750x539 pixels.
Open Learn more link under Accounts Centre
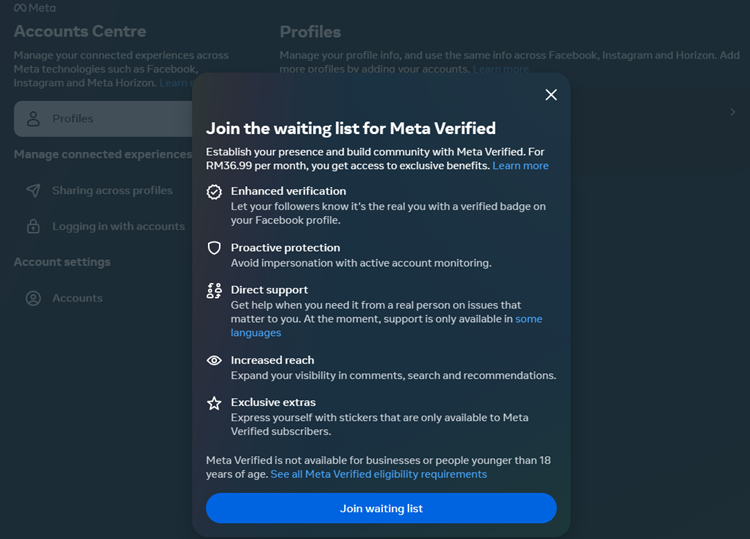pyautogui.click(x=176, y=83)
